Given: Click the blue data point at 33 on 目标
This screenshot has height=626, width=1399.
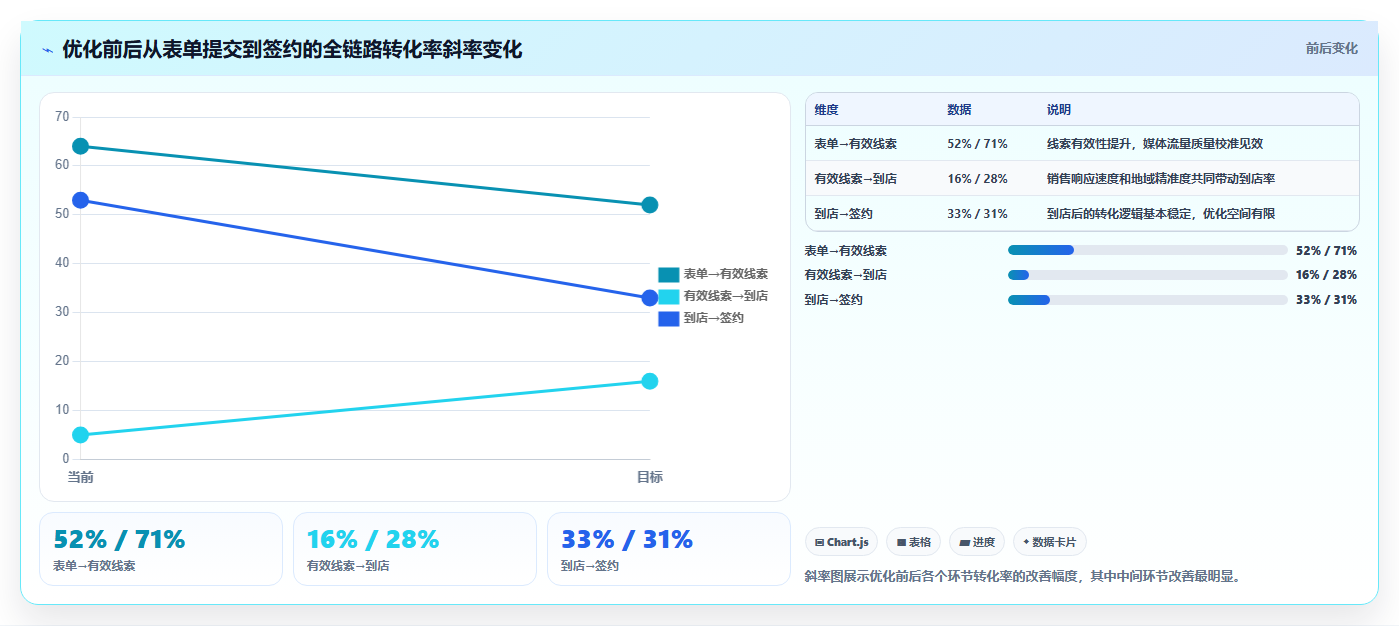Looking at the screenshot, I should pos(649,298).
